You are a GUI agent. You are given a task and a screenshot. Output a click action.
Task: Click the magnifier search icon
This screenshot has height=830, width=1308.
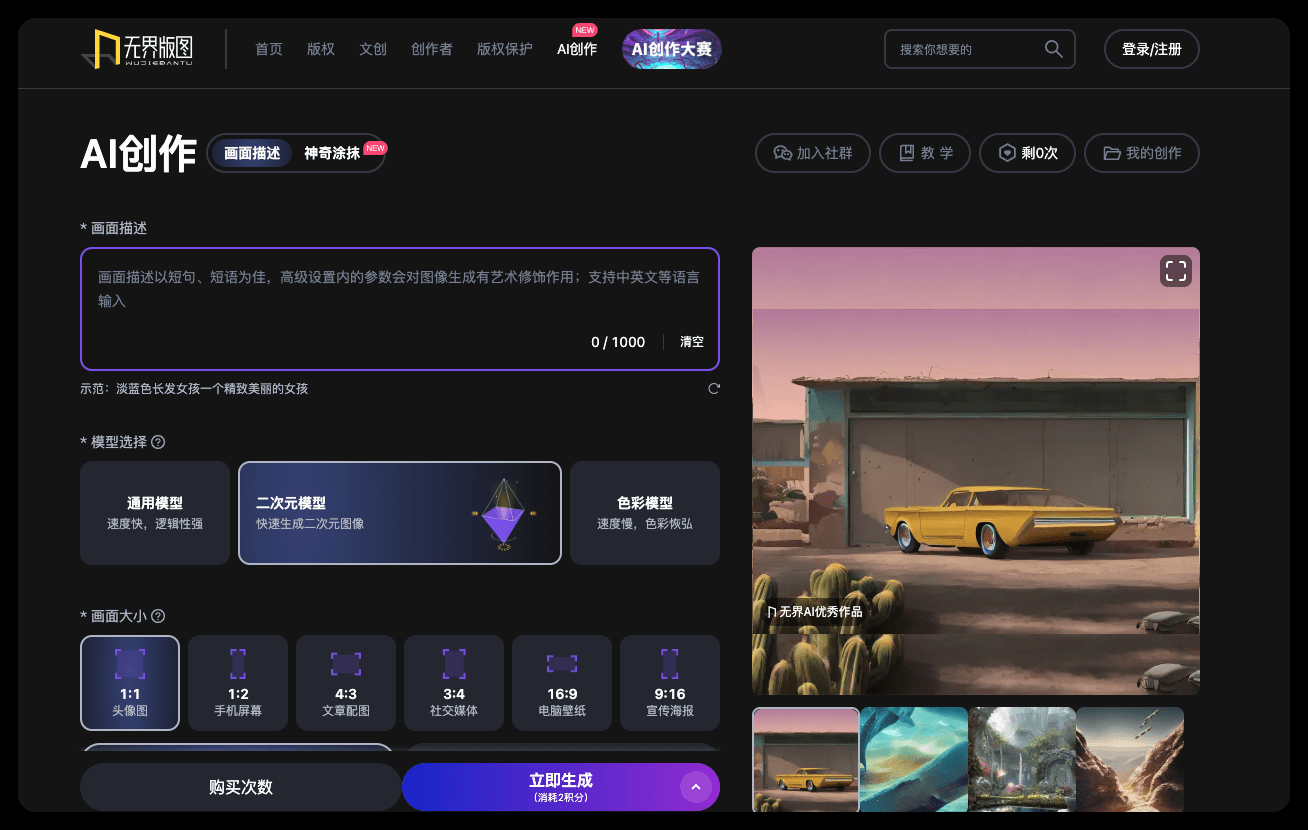pyautogui.click(x=1053, y=49)
